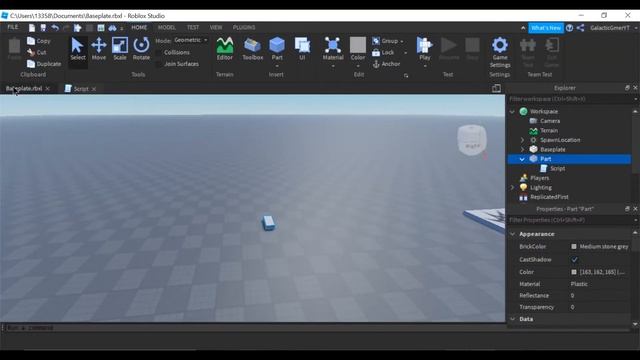
Task: Close the Script tab
Action: pos(94,89)
